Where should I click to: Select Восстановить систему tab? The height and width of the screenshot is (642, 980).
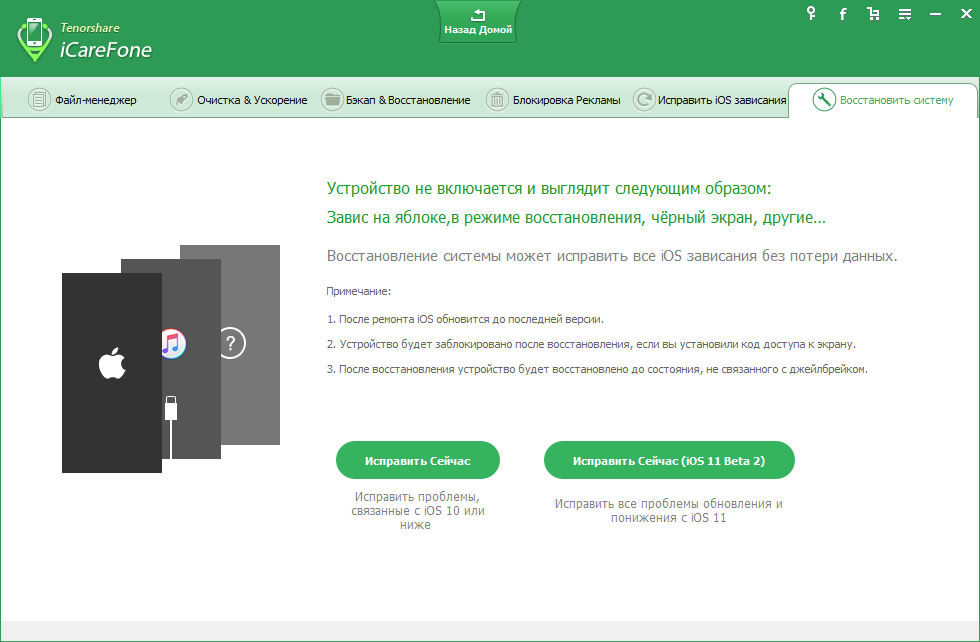click(x=882, y=100)
